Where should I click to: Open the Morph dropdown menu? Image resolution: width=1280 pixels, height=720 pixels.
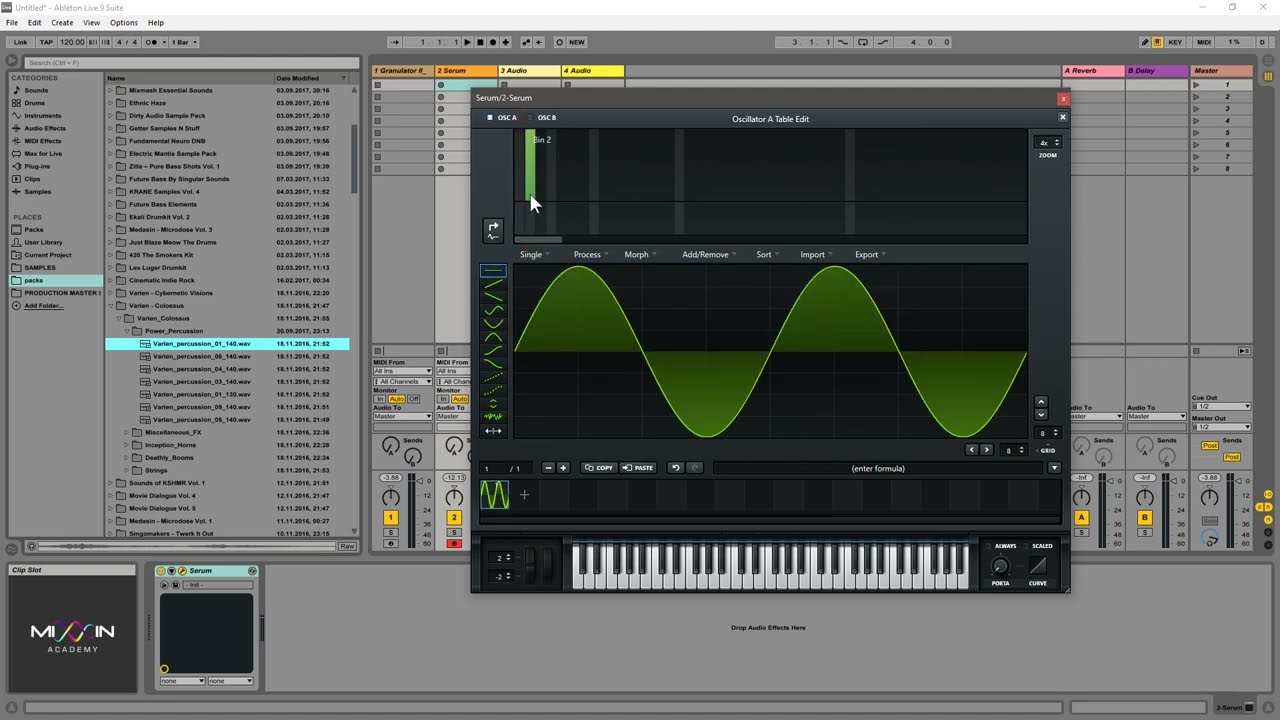(x=640, y=254)
